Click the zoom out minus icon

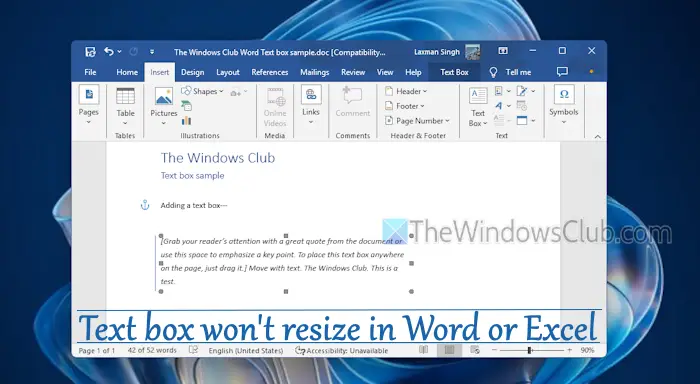(x=494, y=350)
